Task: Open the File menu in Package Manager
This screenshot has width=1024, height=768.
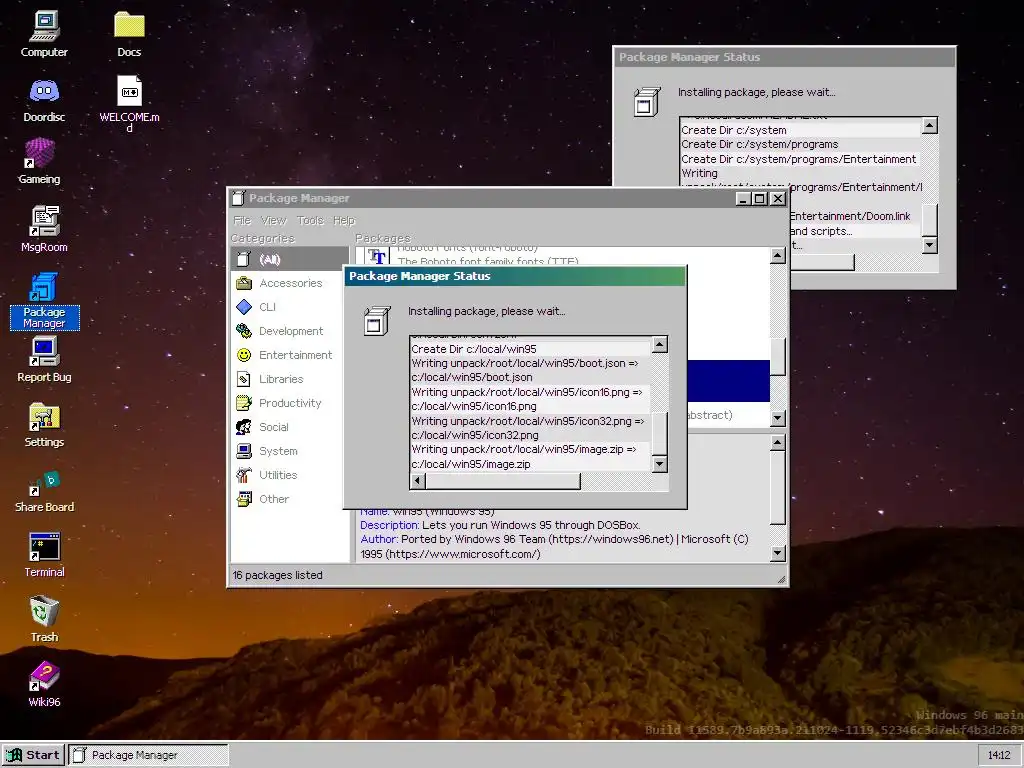Action: point(242,221)
